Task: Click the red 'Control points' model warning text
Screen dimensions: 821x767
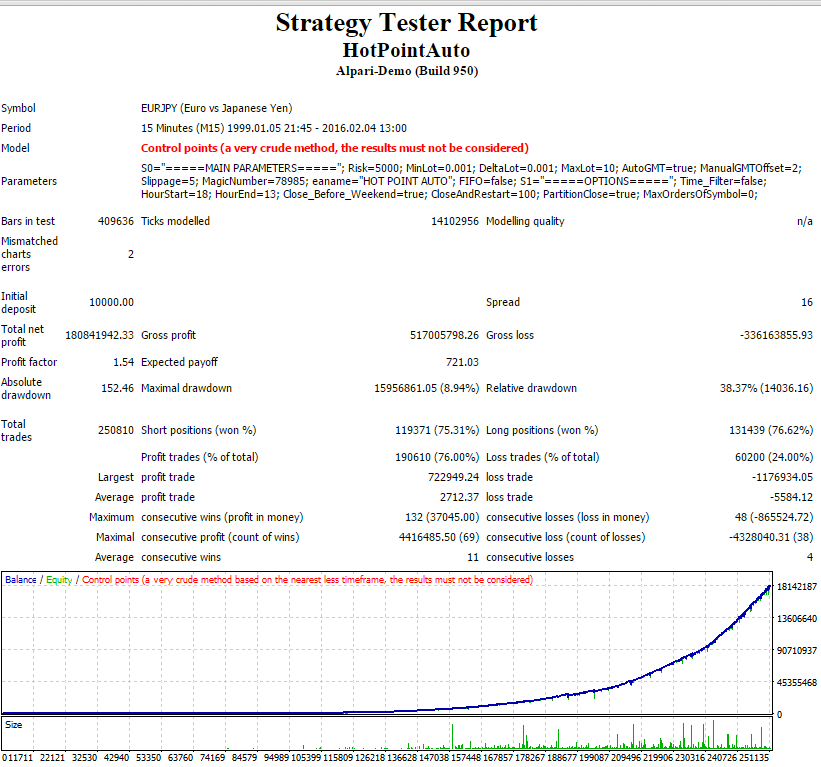Action: point(335,148)
